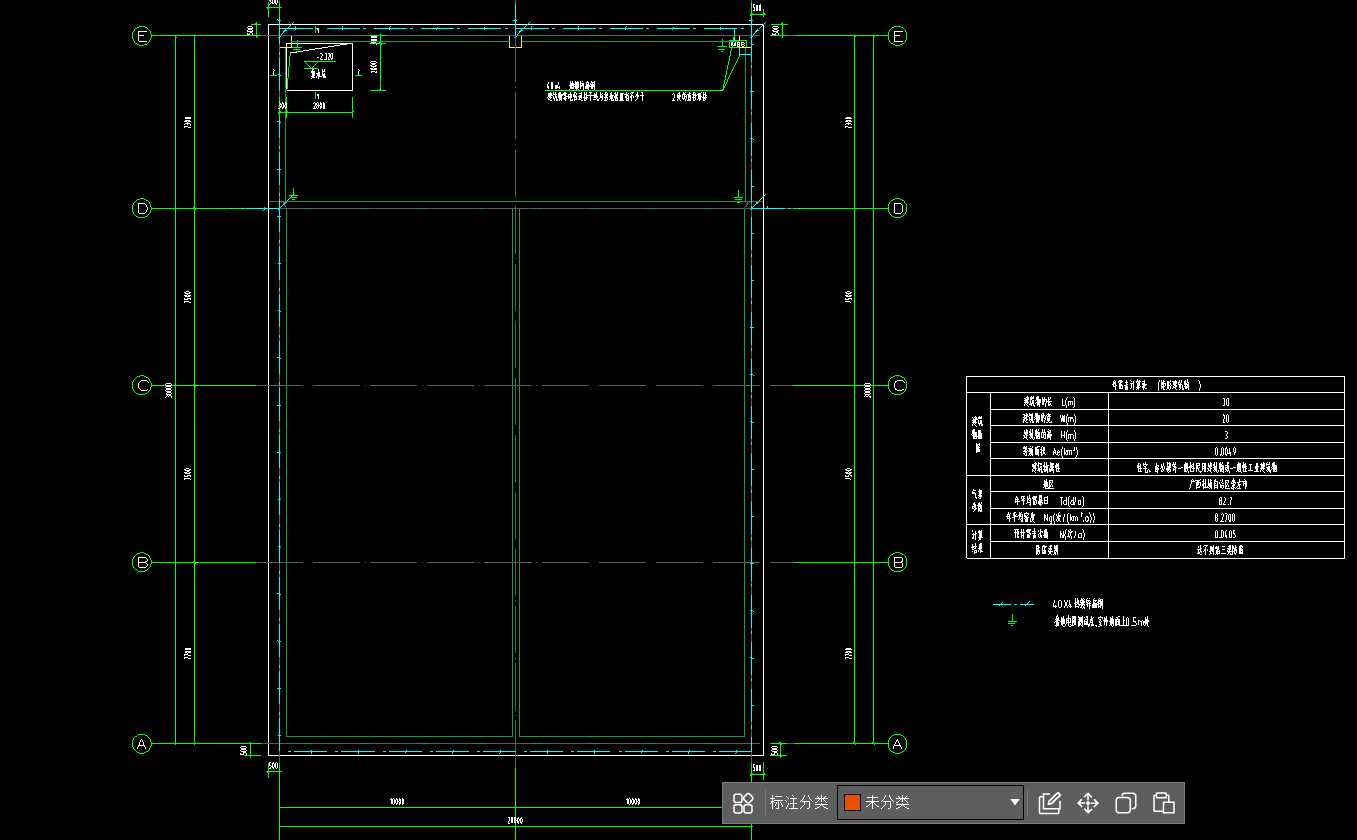The height and width of the screenshot is (840, 1357).
Task: Click the table cell with value 20
Action: (1226, 418)
